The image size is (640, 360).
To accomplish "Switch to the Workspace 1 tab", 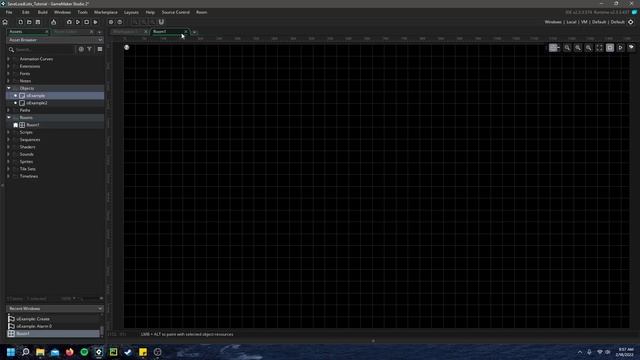I will point(126,31).
